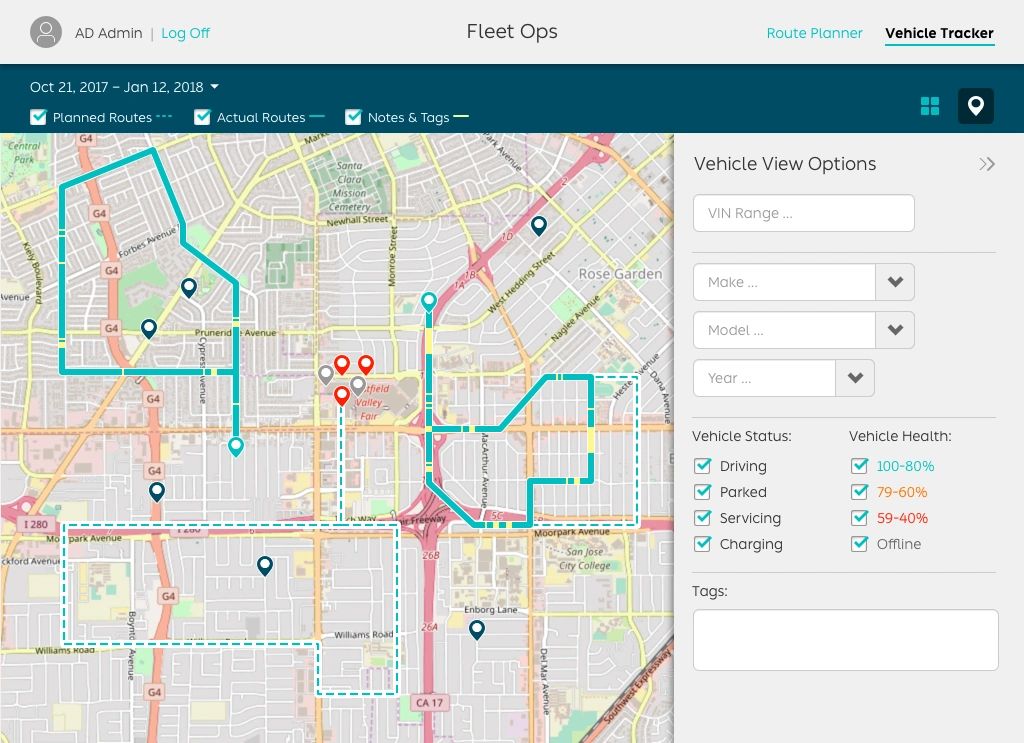This screenshot has height=743, width=1024.
Task: Collapse the Vehicle View Options panel
Action: (x=986, y=164)
